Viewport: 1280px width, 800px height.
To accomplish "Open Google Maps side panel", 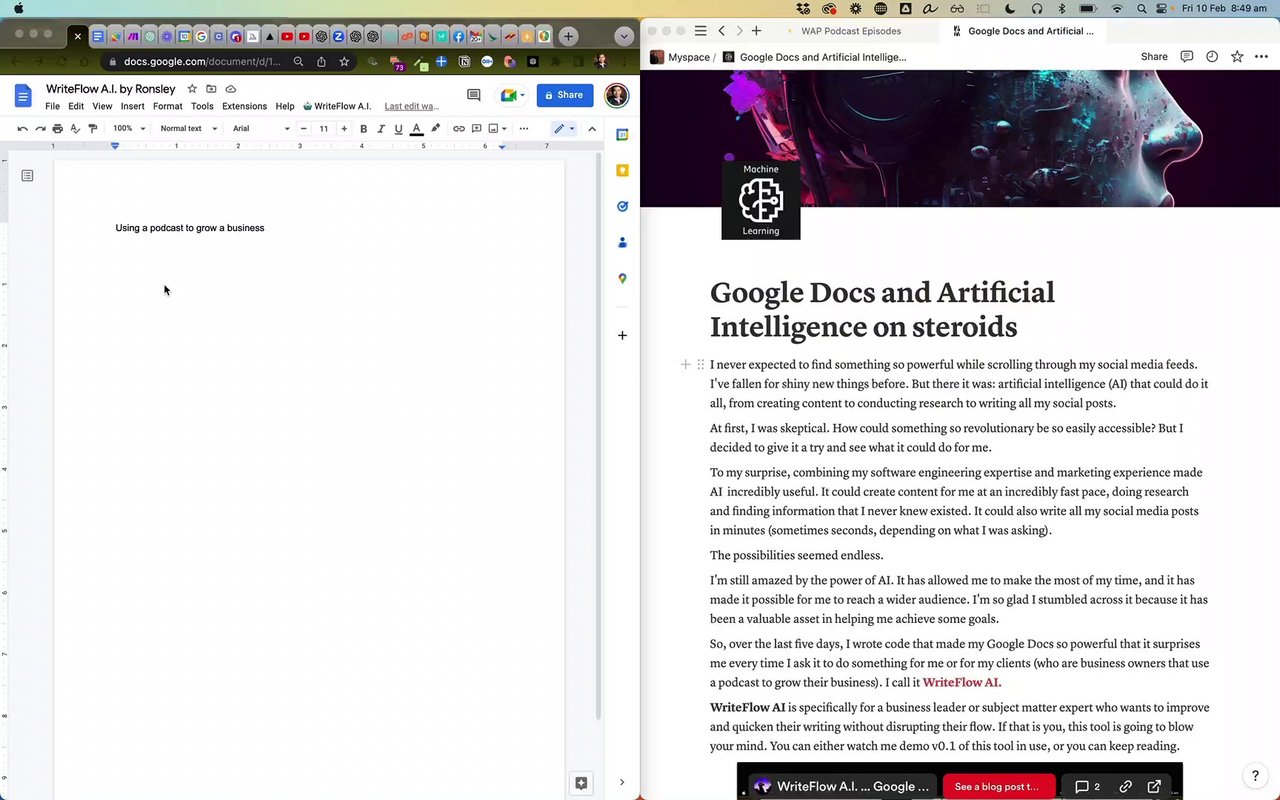I will [x=622, y=279].
